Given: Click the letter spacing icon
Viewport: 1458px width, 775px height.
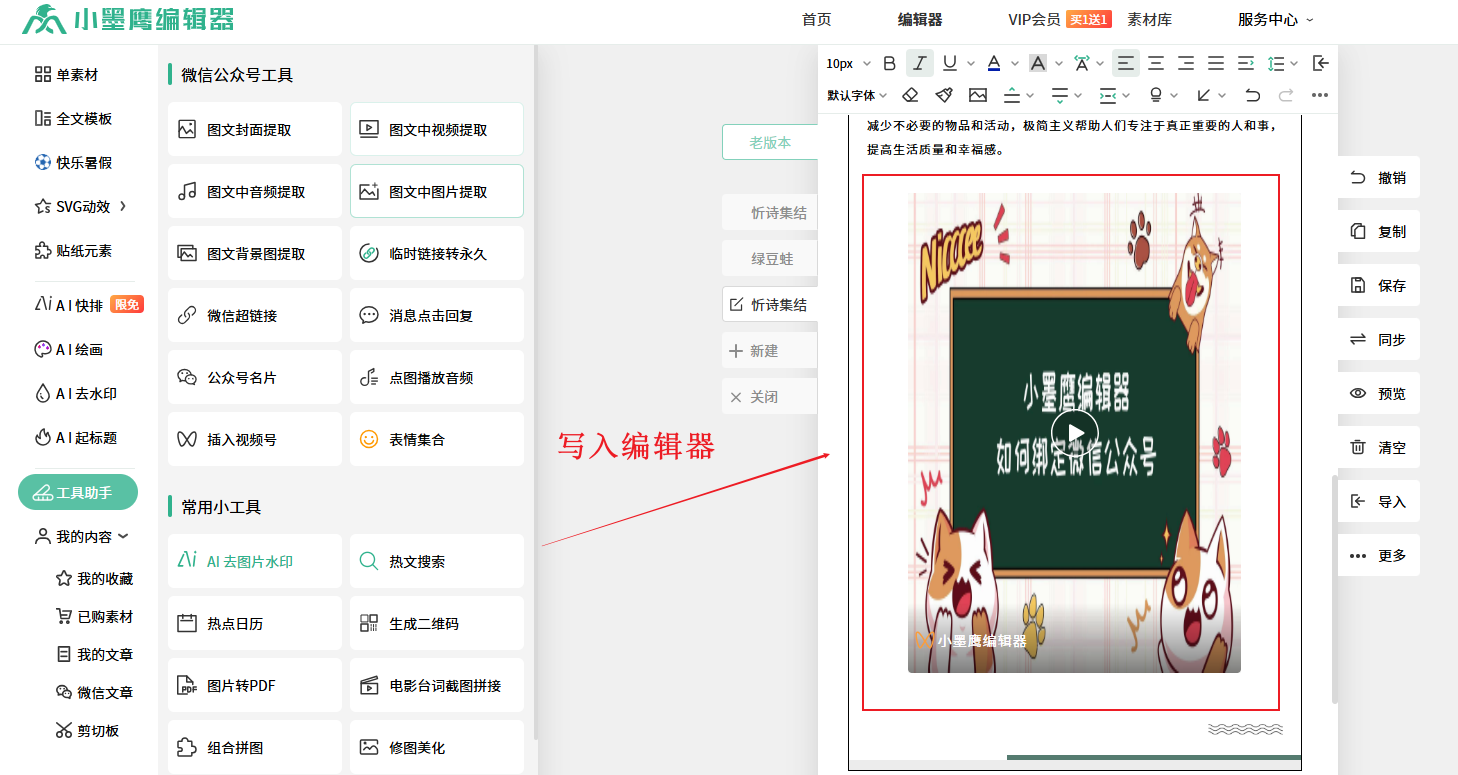Looking at the screenshot, I should coord(1082,63).
